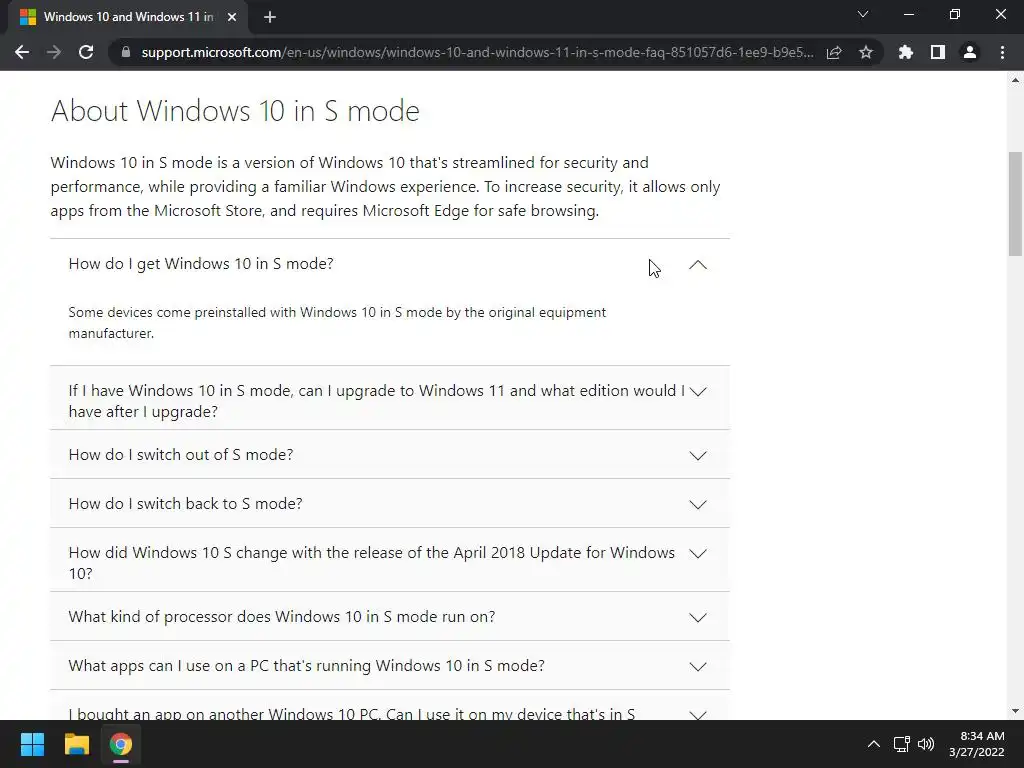The image size is (1024, 768).
Task: Open Chrome extensions puzzle icon
Action: pyautogui.click(x=906, y=52)
